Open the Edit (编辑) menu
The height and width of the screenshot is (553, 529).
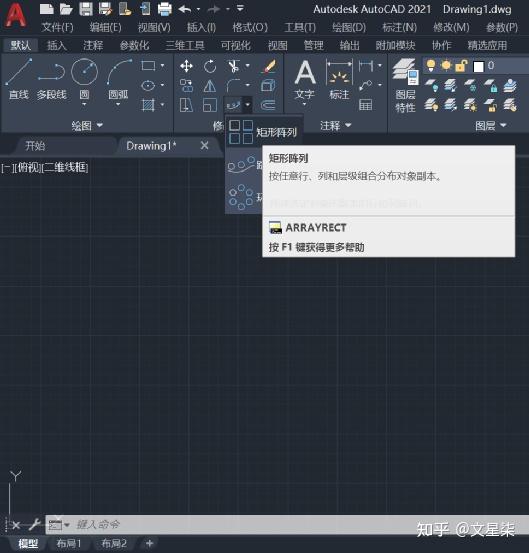pyautogui.click(x=105, y=27)
